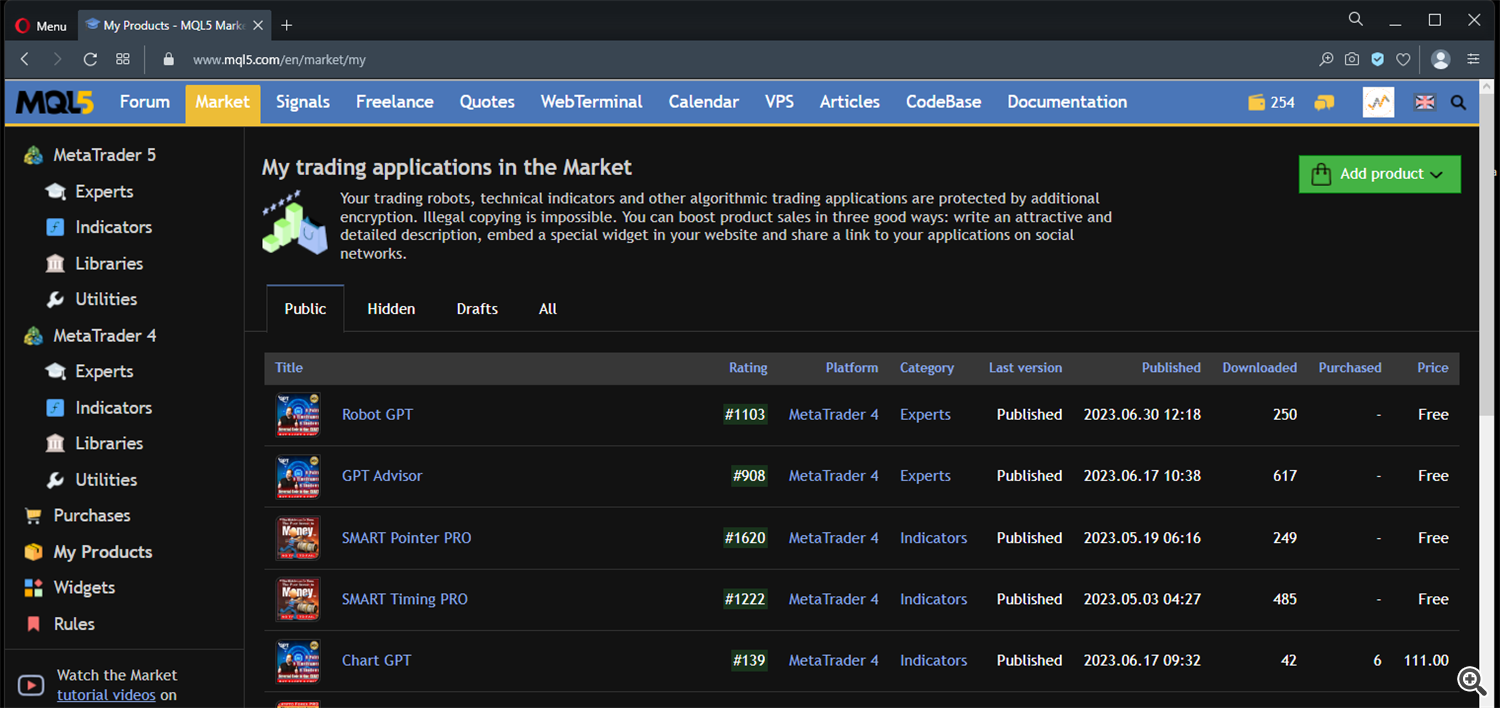Sort the table by Rating header
The height and width of the screenshot is (708, 1500).
point(748,368)
